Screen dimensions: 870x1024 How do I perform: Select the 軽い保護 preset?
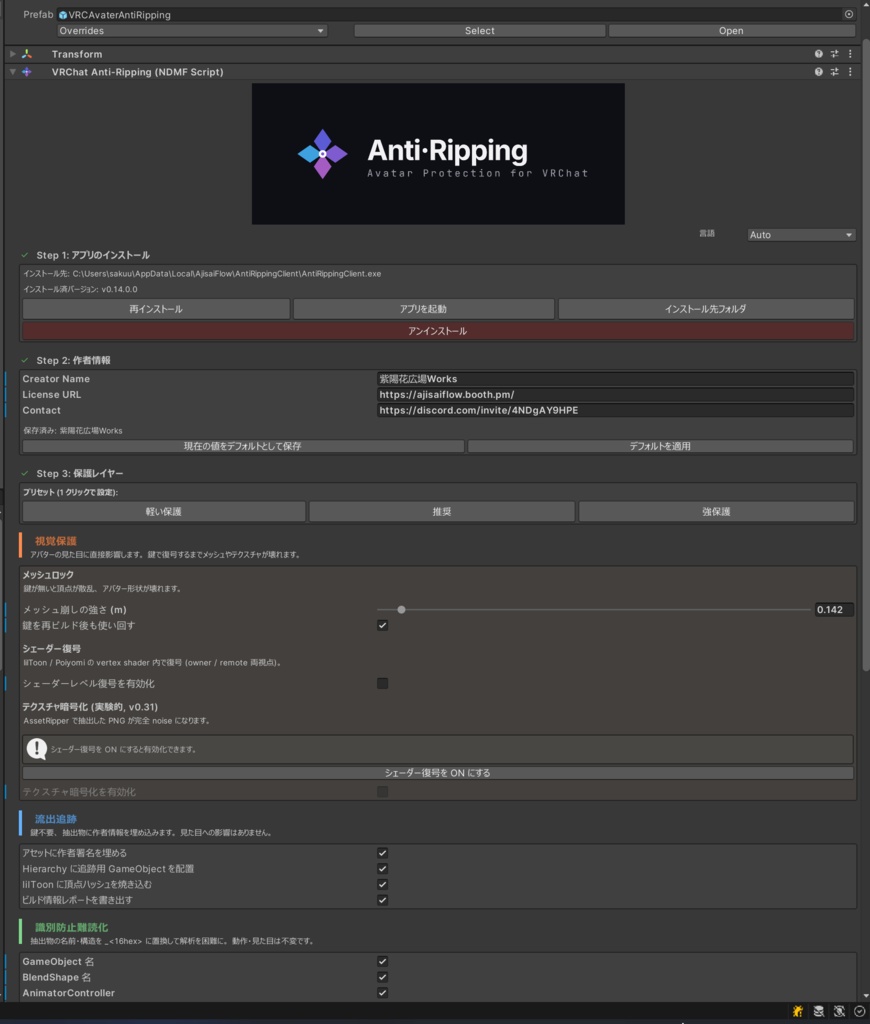tap(164, 511)
